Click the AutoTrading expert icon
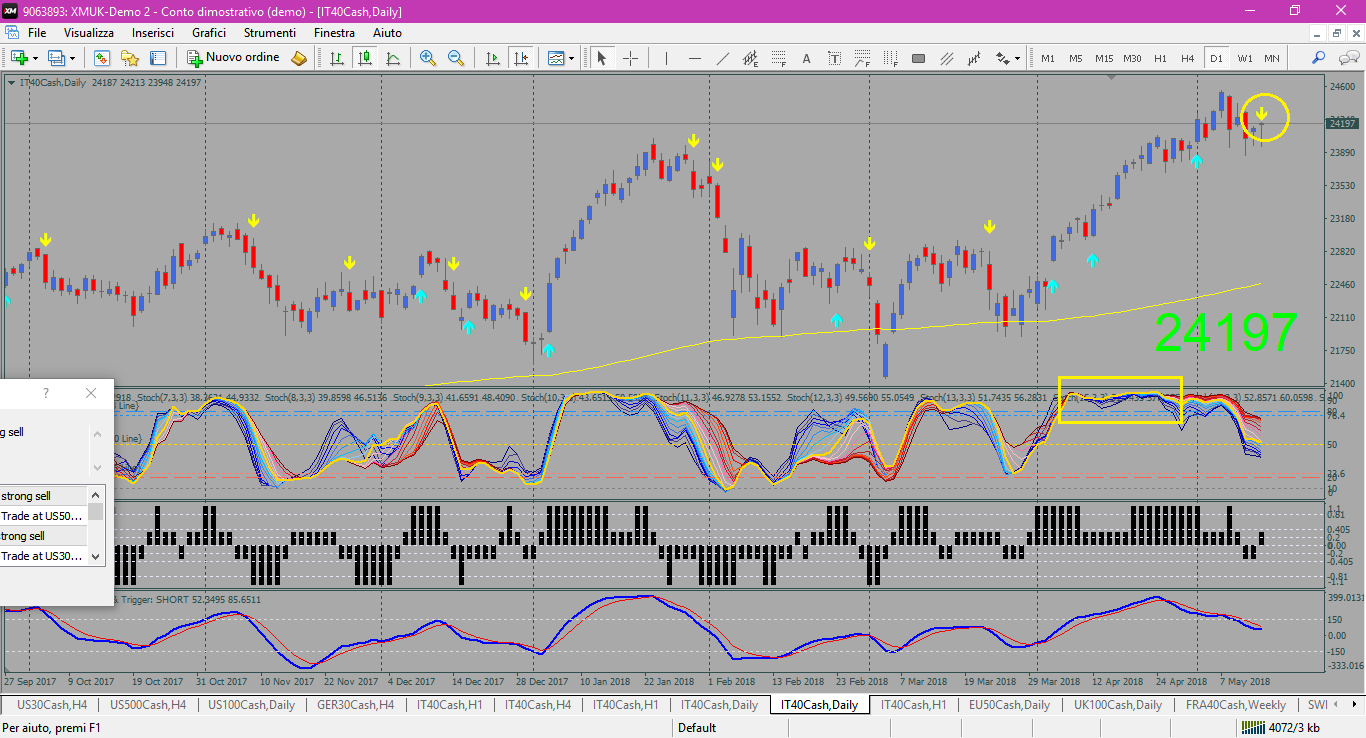1366x738 pixels. pos(299,58)
